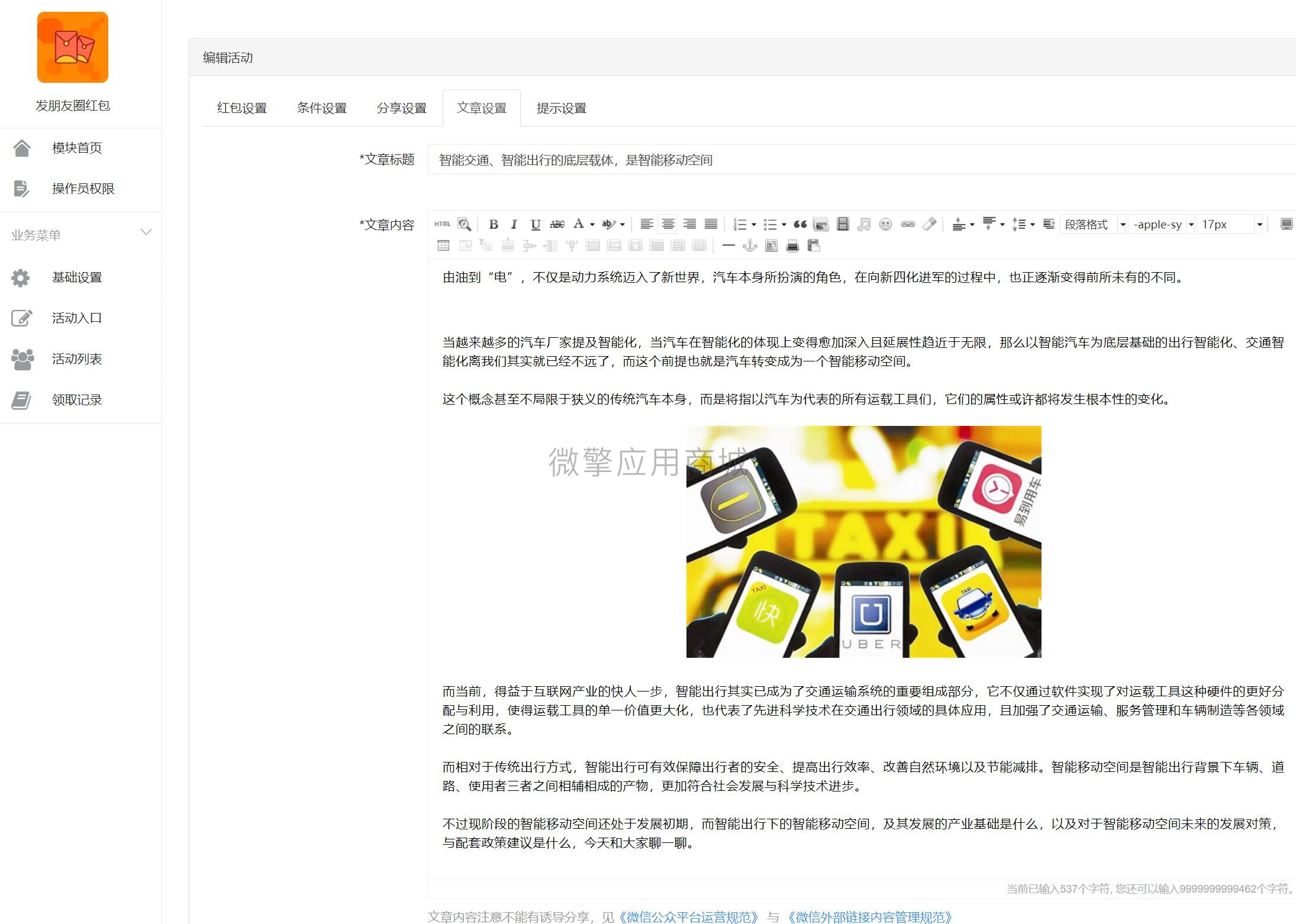The height and width of the screenshot is (924, 1296).
Task: Select the taxi apps image in article
Action: (863, 541)
